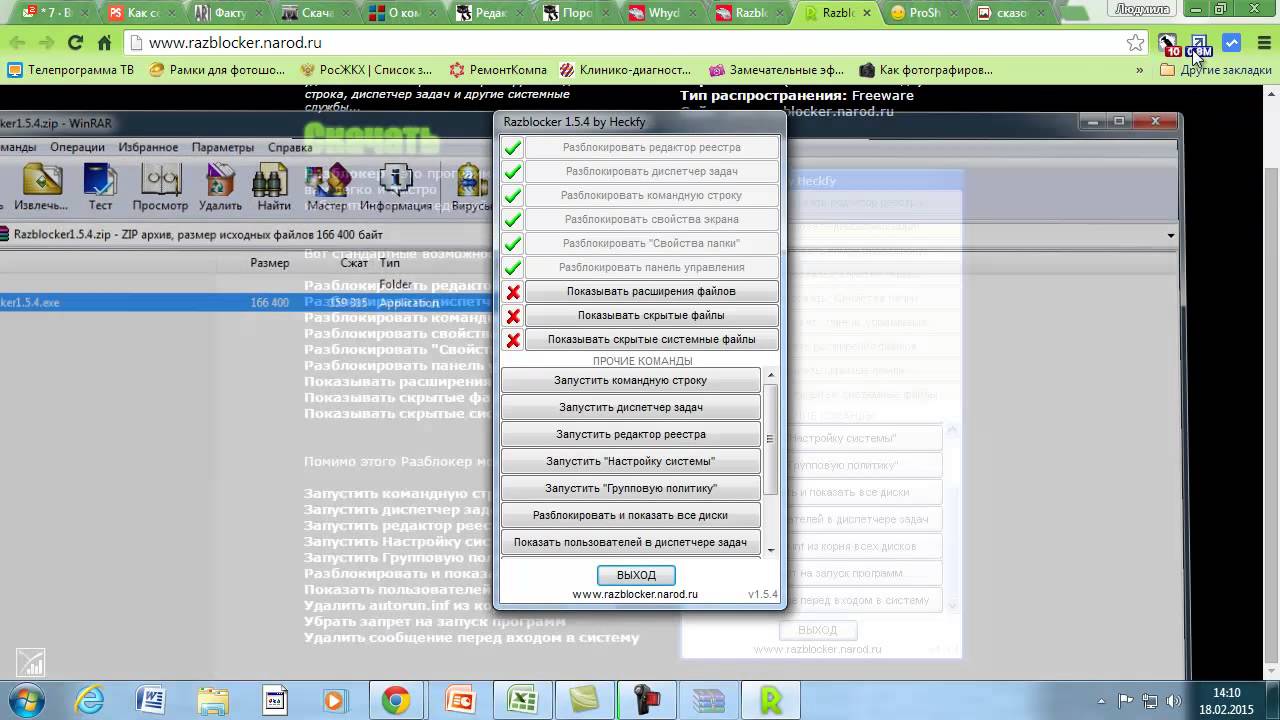This screenshot has height=720, width=1280.
Task: Click the WinRAR Test (Тест) toolbar icon
Action: click(x=100, y=187)
